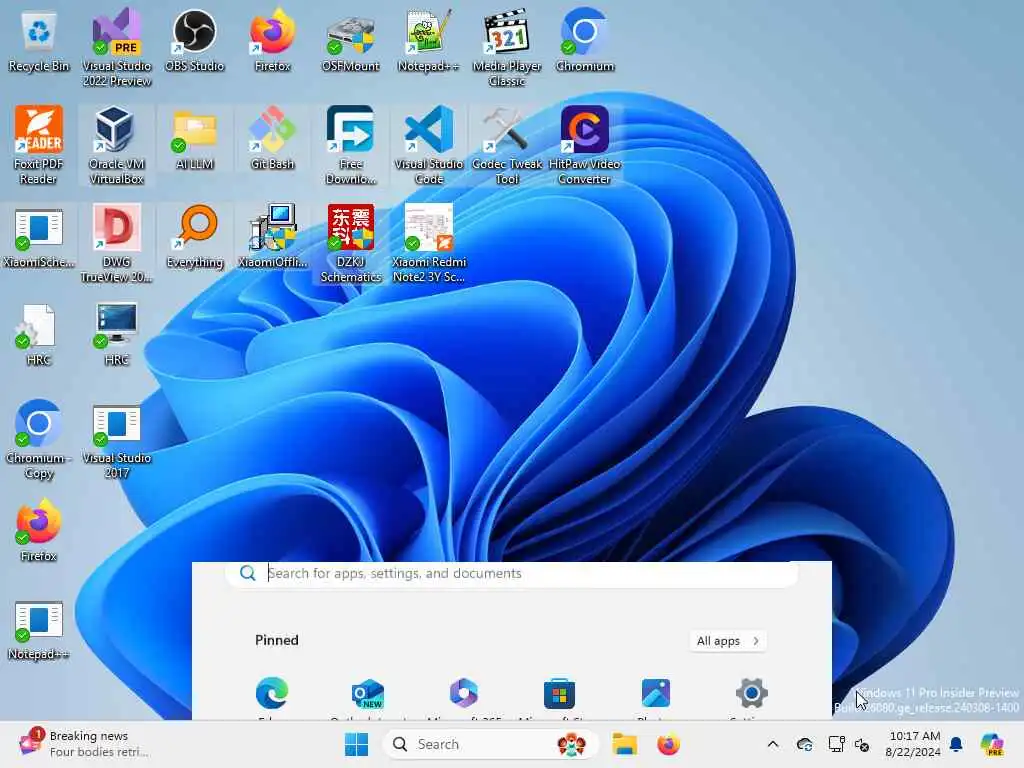Select the Notepad++ shortcut in top row
Image resolution: width=1024 pixels, height=768 pixels.
[428, 40]
